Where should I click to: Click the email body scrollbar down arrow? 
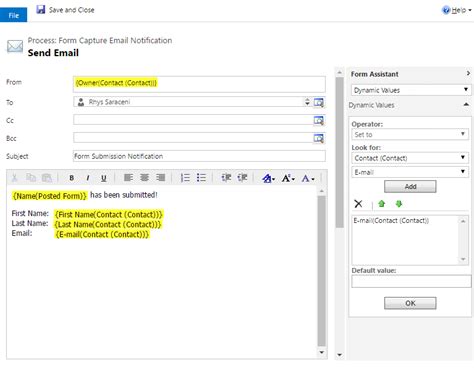tap(322, 352)
